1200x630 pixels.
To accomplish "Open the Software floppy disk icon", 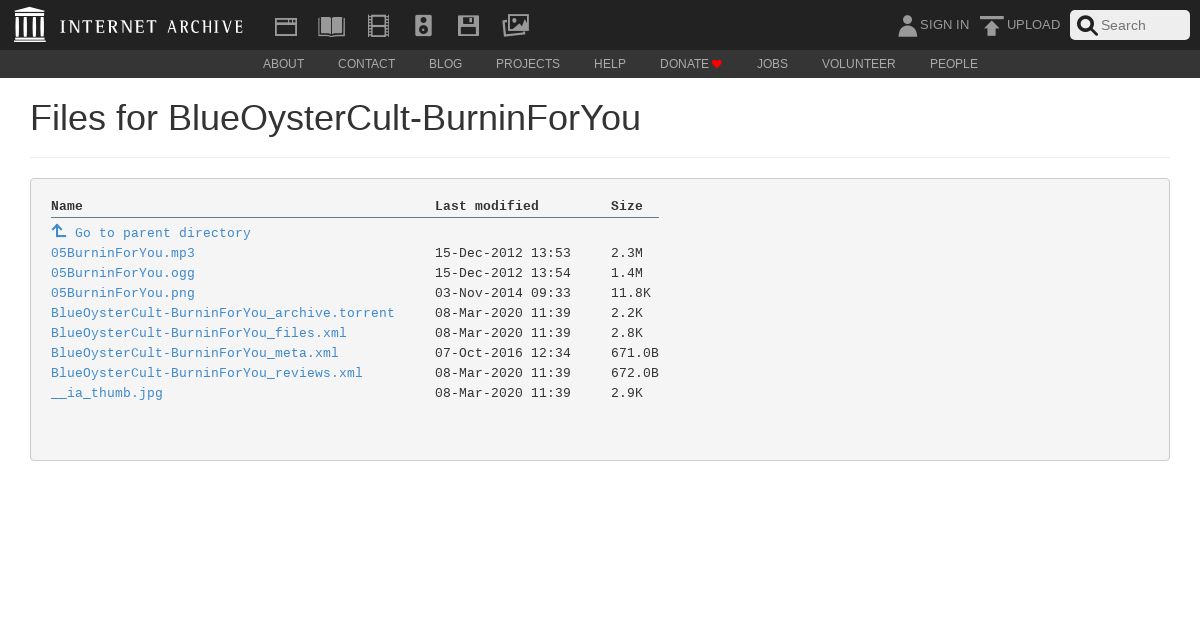I will tap(468, 26).
